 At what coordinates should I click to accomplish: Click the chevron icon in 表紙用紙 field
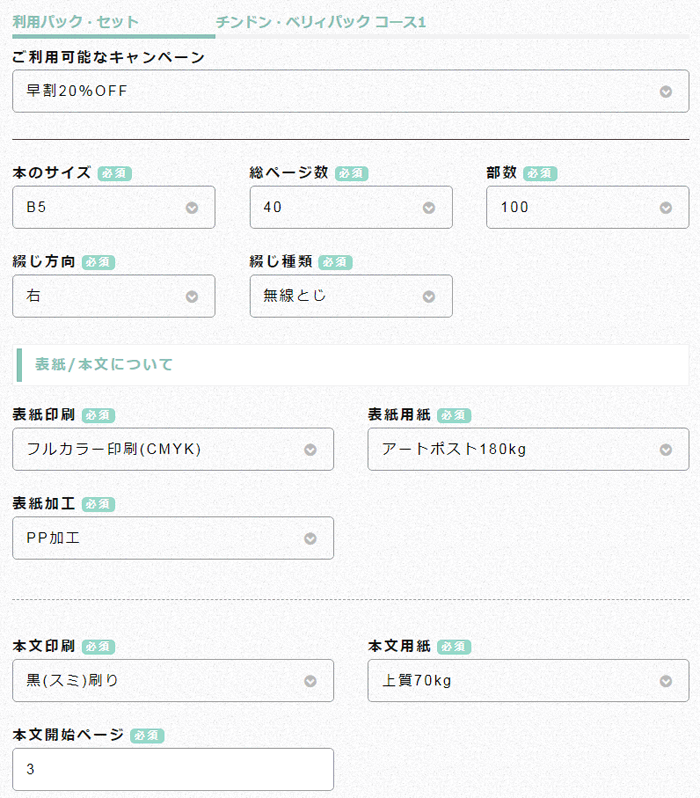click(665, 450)
